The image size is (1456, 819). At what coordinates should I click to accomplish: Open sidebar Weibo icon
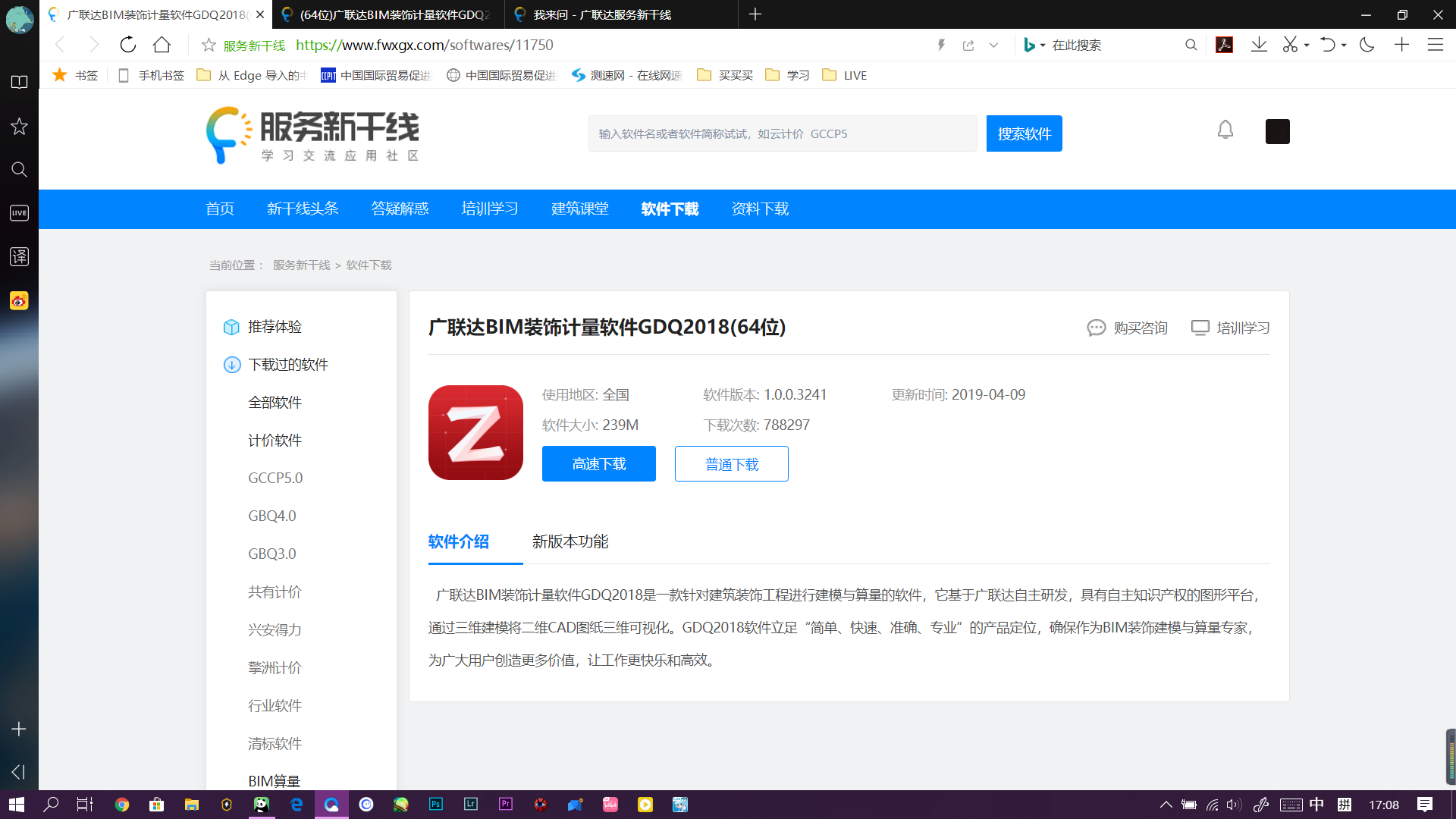pos(19,300)
